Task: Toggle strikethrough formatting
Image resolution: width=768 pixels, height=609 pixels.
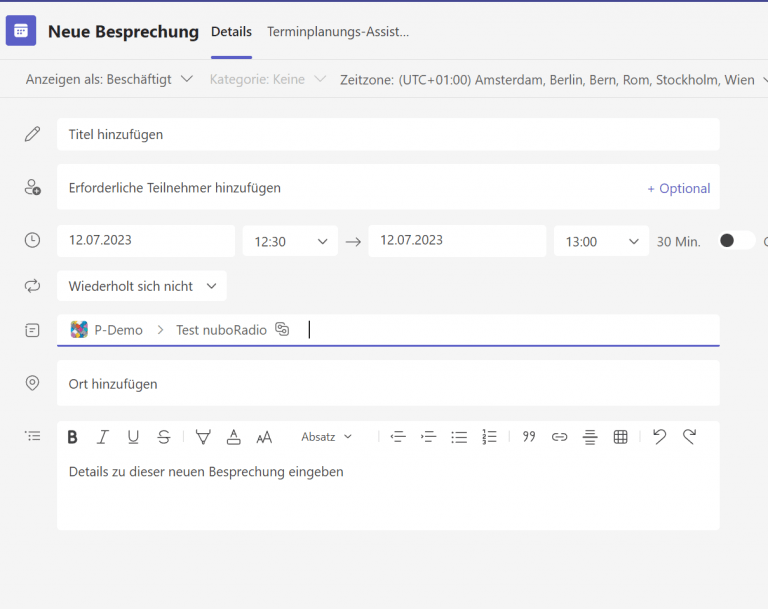Action: click(164, 437)
